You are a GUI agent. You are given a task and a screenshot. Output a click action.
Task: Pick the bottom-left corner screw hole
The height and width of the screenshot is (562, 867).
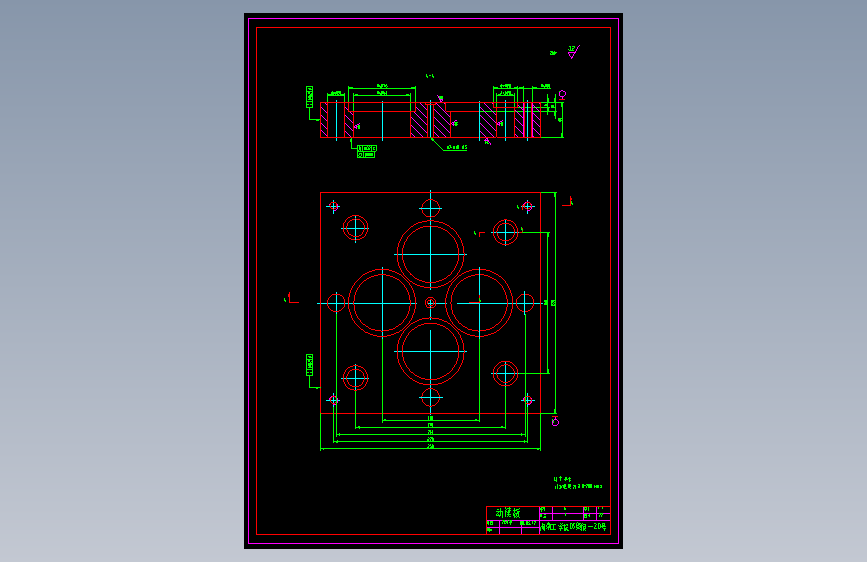pos(333,399)
